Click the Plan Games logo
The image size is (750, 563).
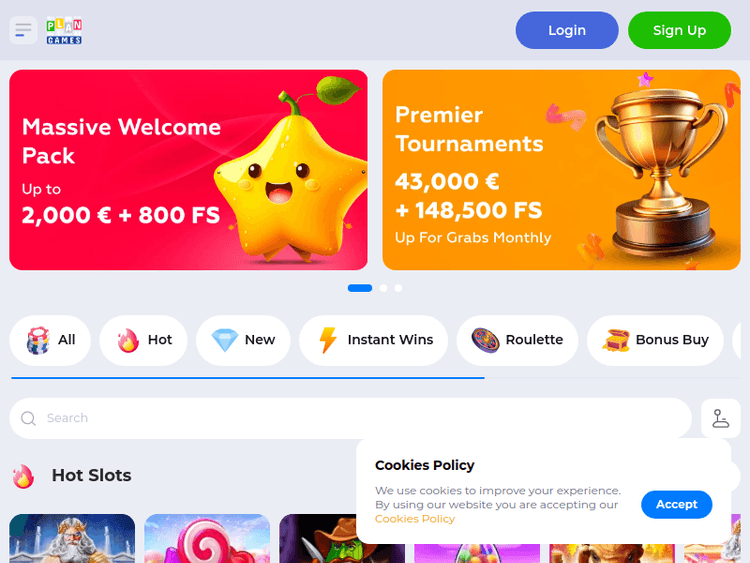[64, 31]
